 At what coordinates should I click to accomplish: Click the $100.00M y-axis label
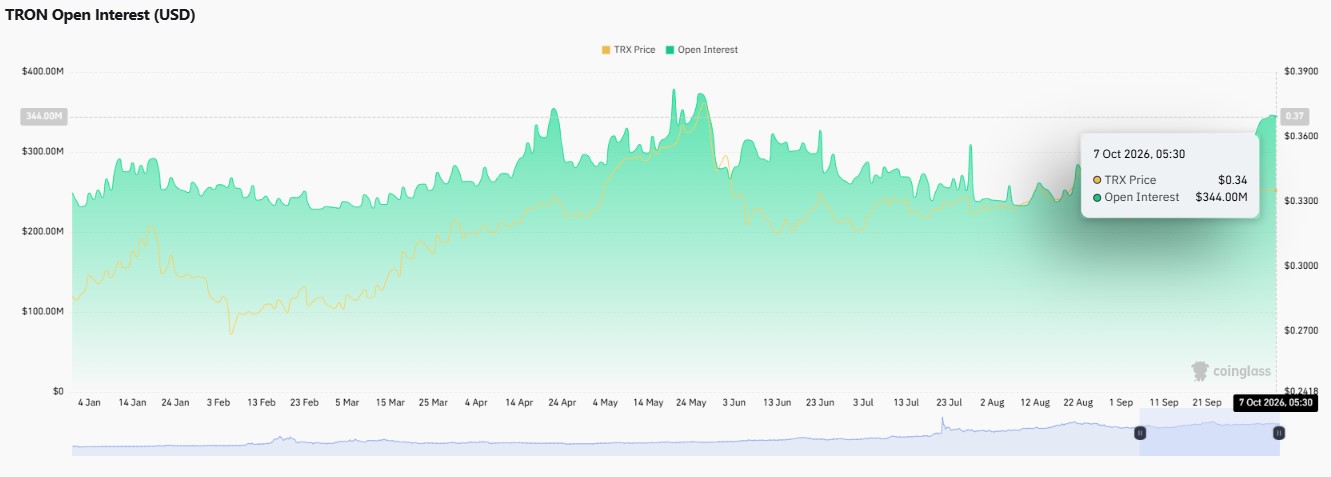point(43,311)
